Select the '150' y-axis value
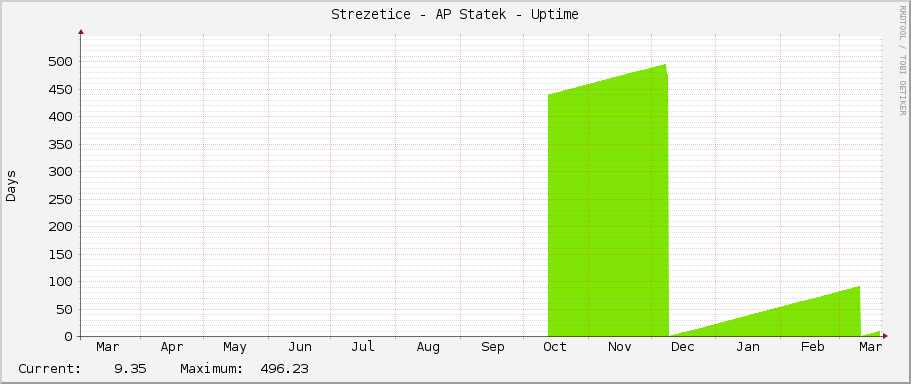This screenshot has height=384, width=911. pos(60,254)
